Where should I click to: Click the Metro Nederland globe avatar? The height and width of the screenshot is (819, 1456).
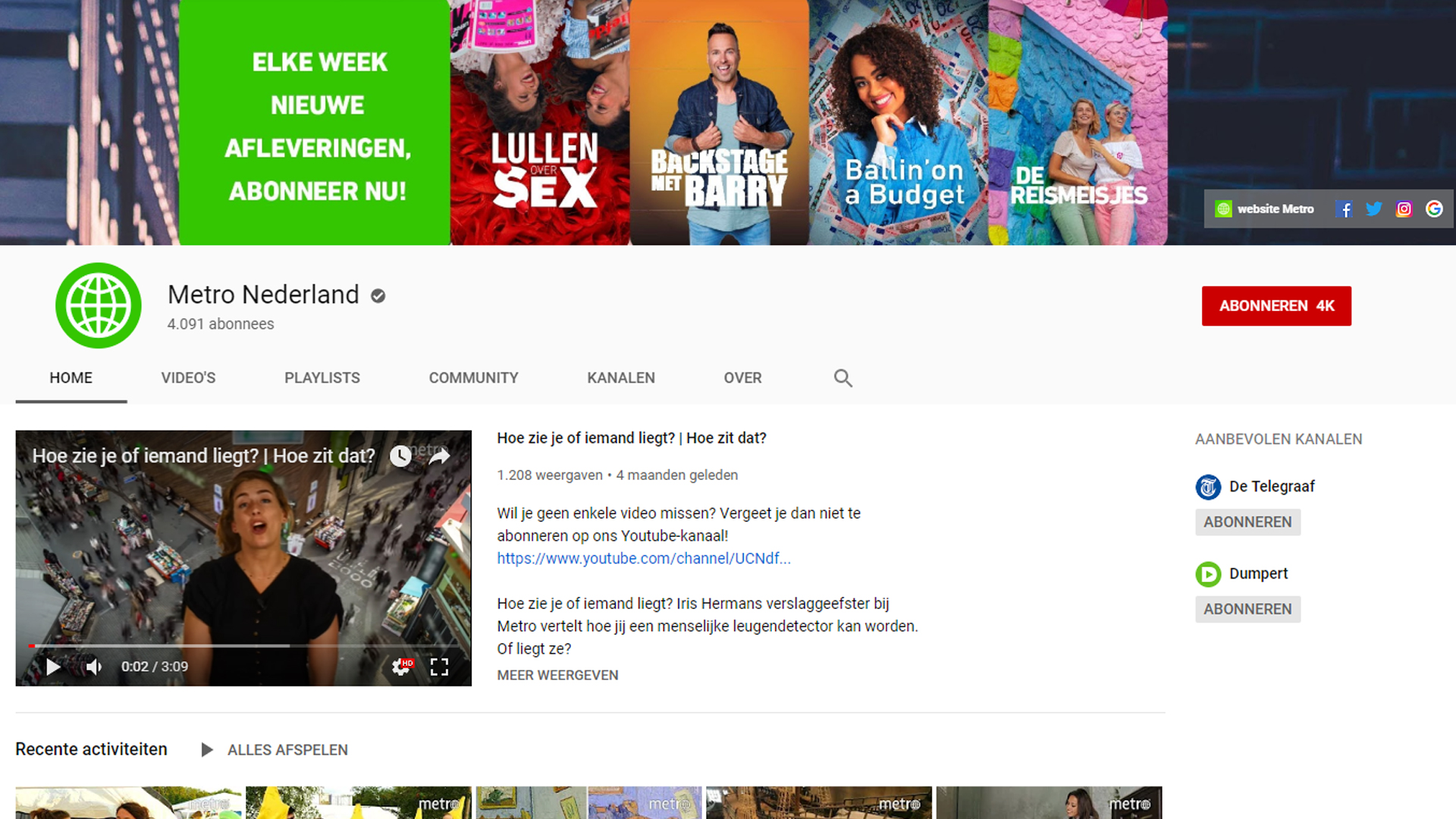coord(99,306)
